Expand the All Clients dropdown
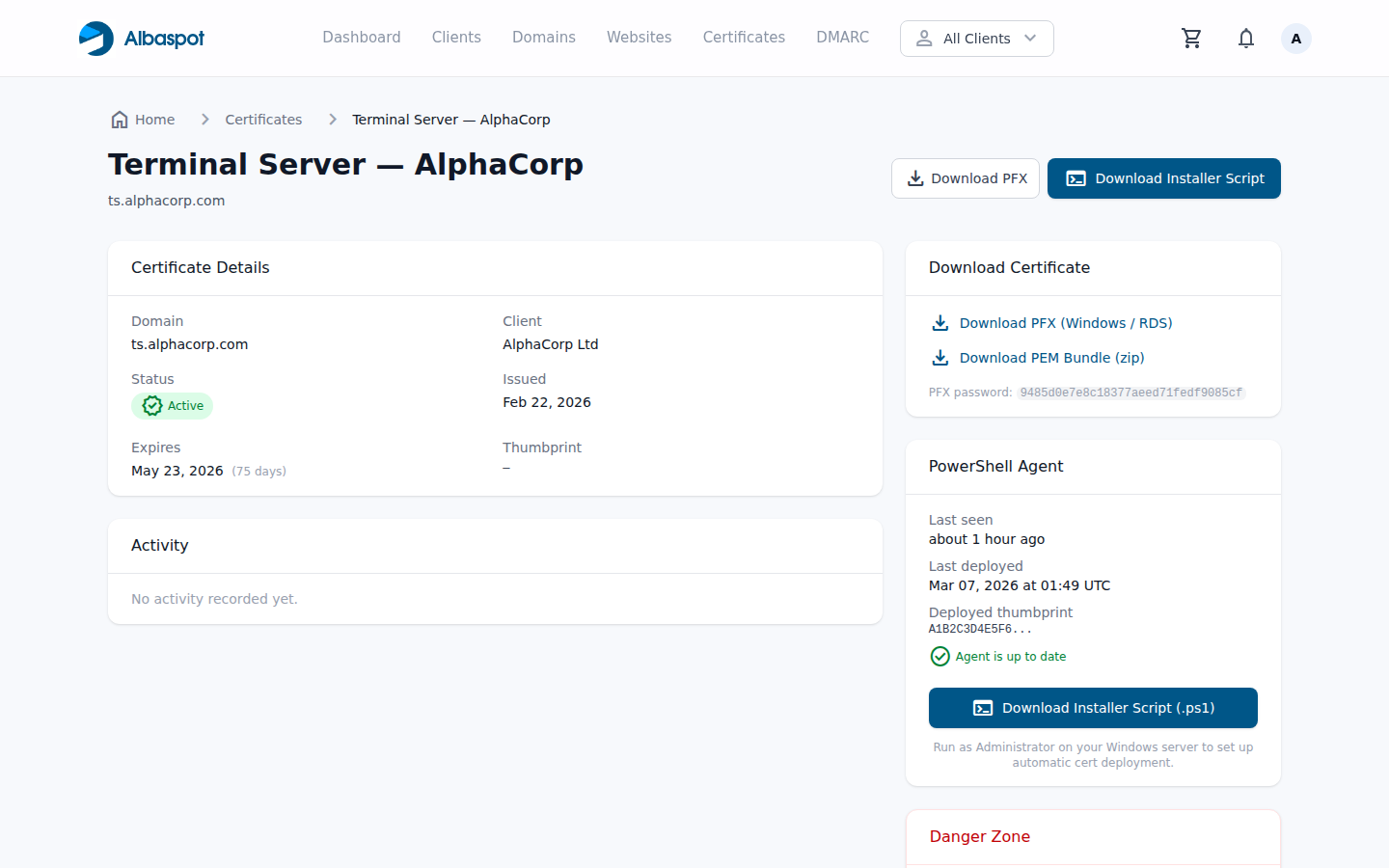The image size is (1389, 868). point(976,39)
